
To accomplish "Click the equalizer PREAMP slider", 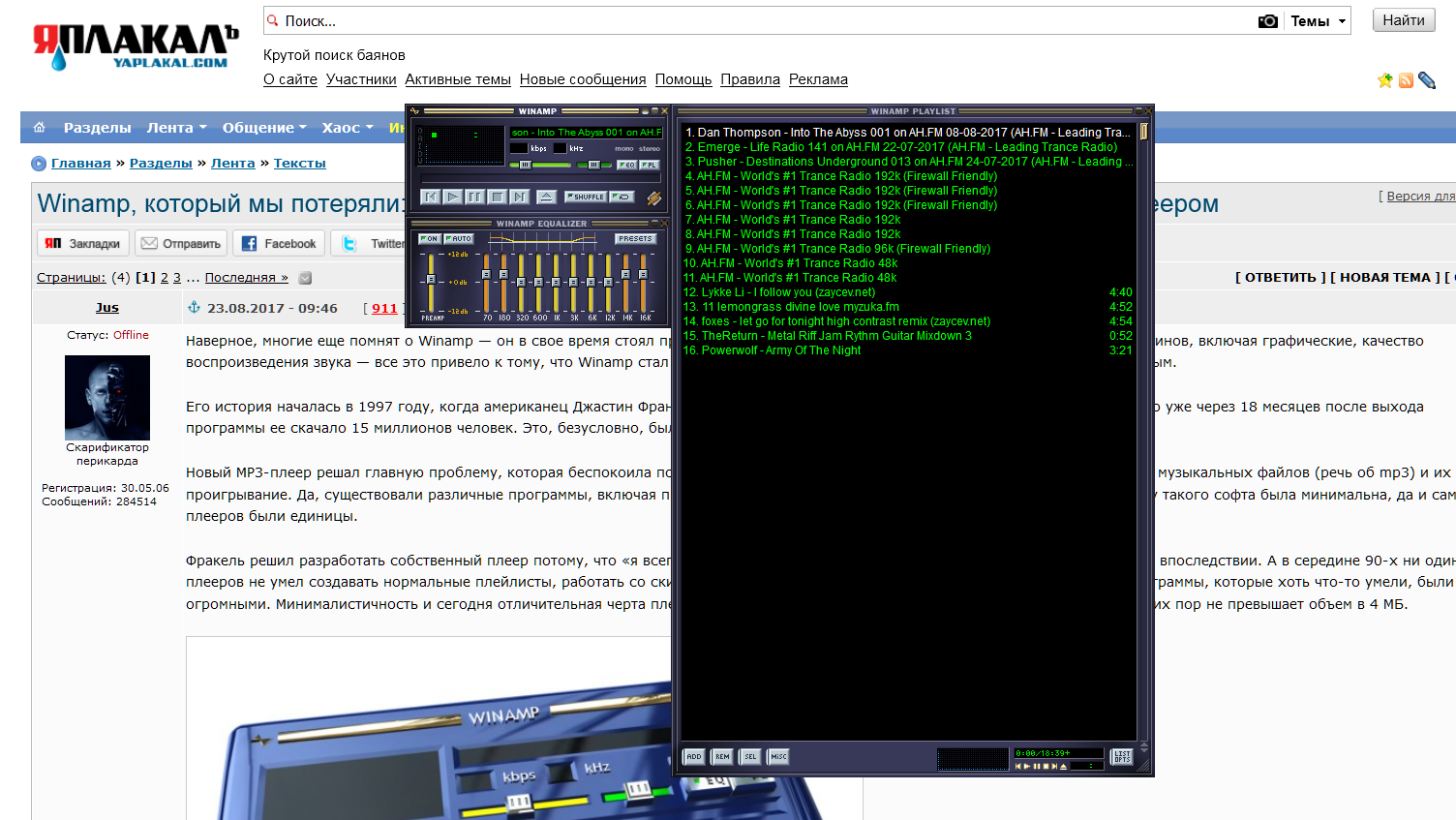I will 431,281.
